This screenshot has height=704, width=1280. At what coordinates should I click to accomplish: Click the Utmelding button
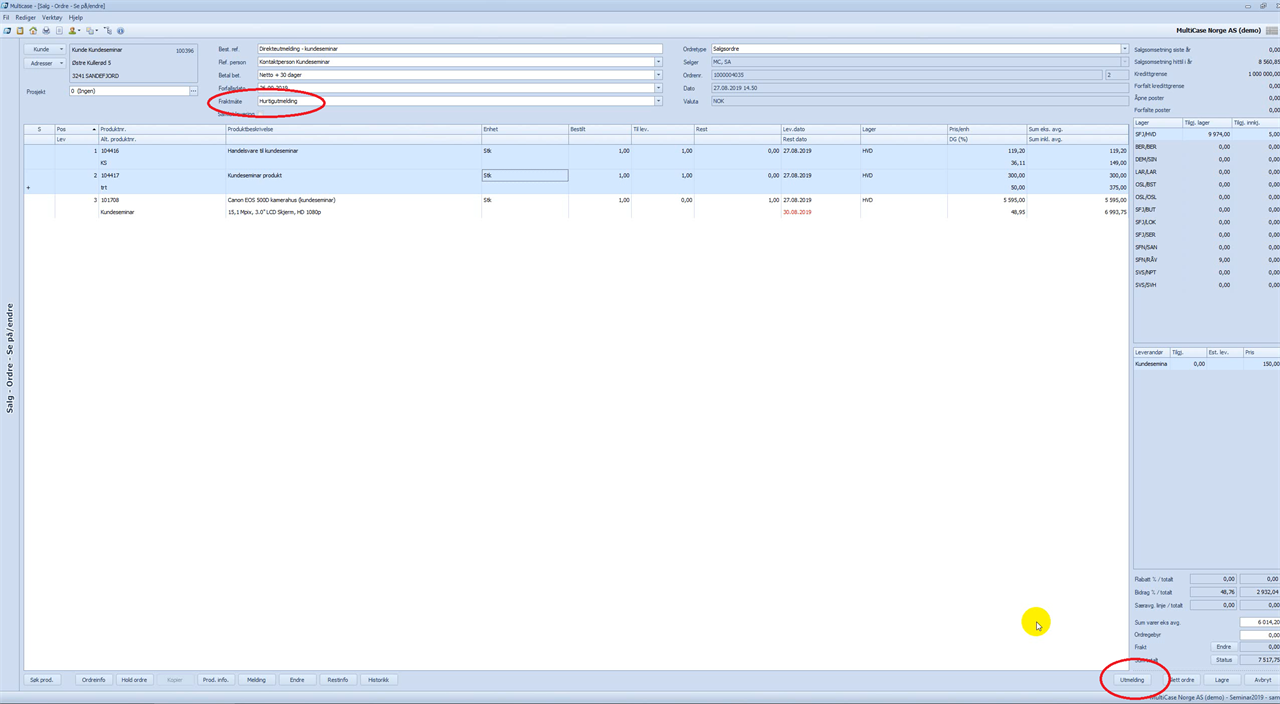(1132, 680)
